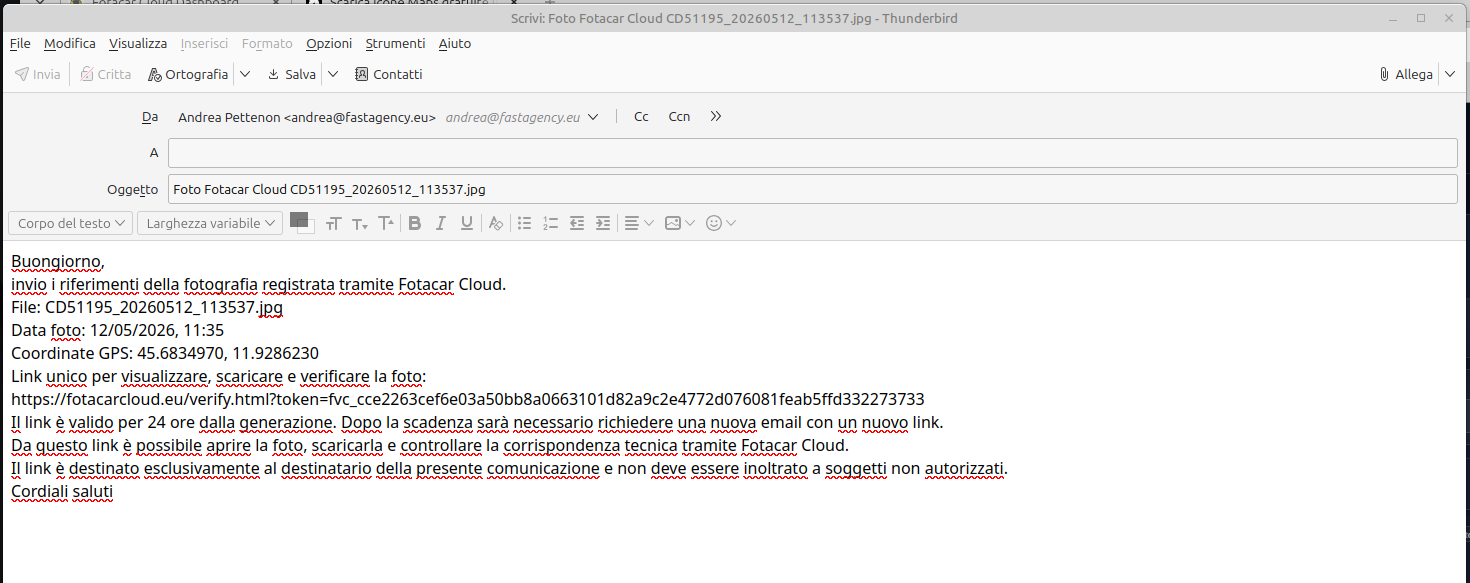Open the Modifica menu
The width and height of the screenshot is (1470, 583).
pyautogui.click(x=70, y=43)
